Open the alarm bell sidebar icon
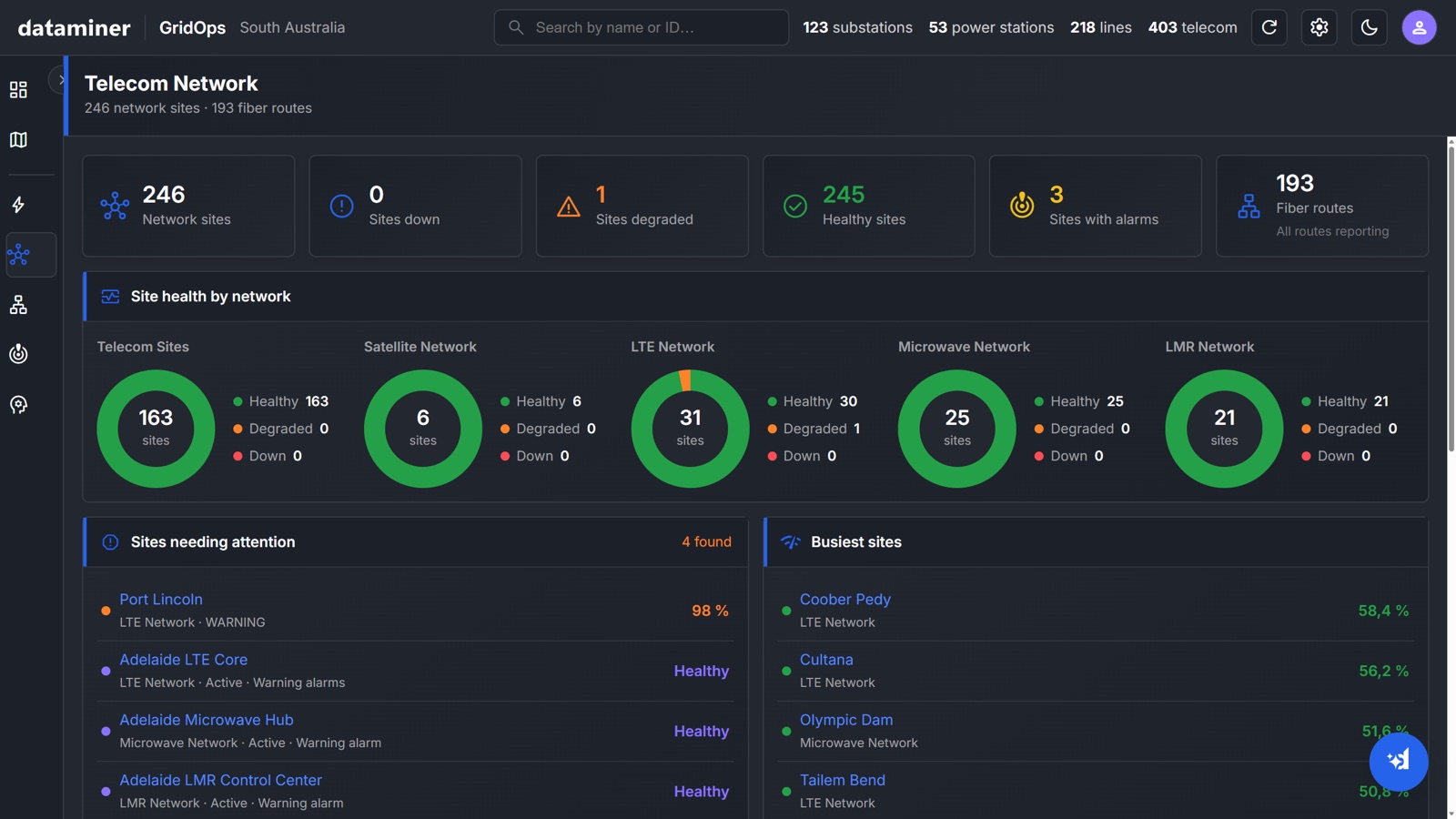 [x=18, y=354]
